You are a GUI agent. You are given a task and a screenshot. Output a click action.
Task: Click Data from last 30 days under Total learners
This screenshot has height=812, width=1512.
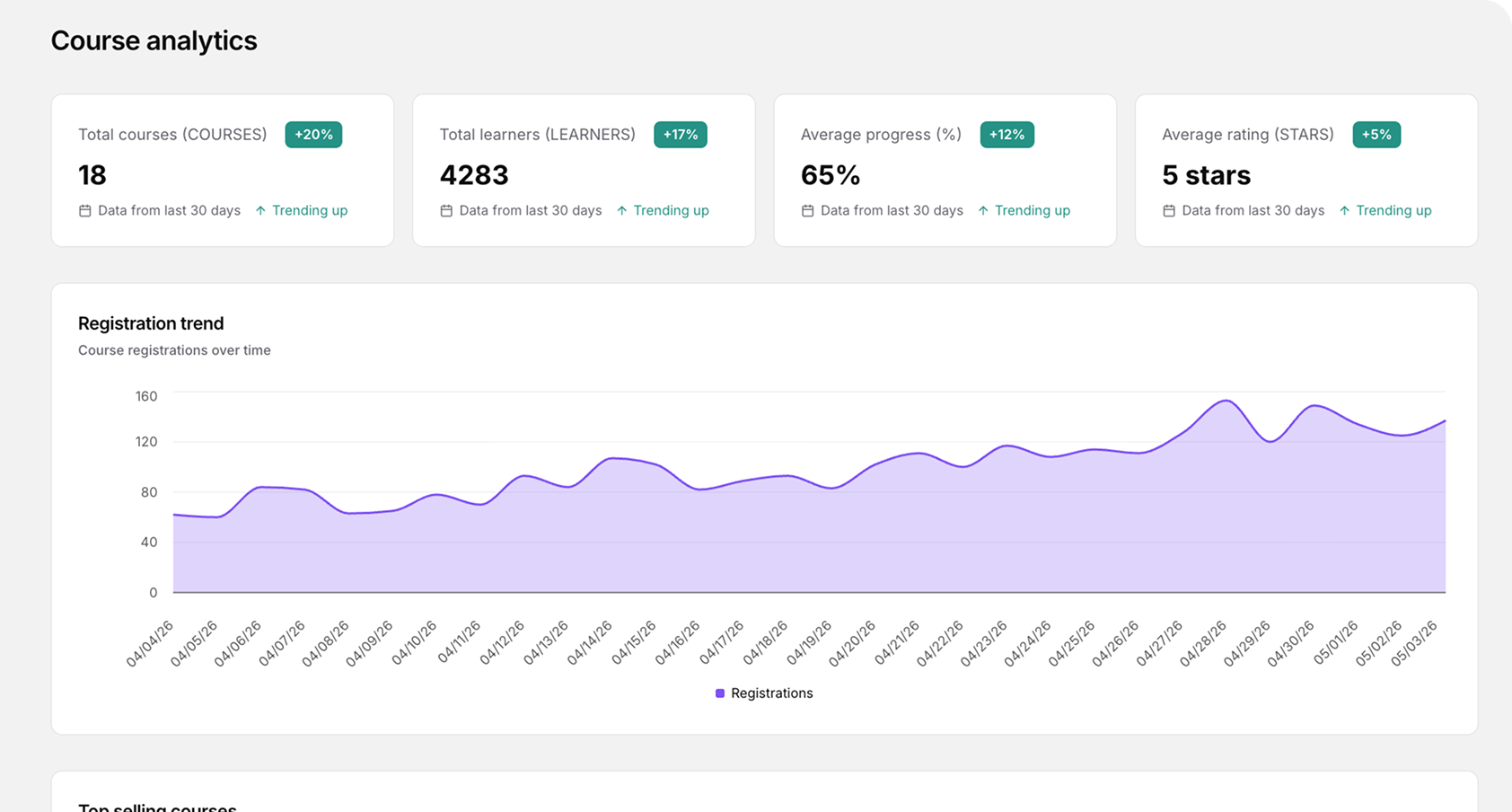[x=531, y=211]
